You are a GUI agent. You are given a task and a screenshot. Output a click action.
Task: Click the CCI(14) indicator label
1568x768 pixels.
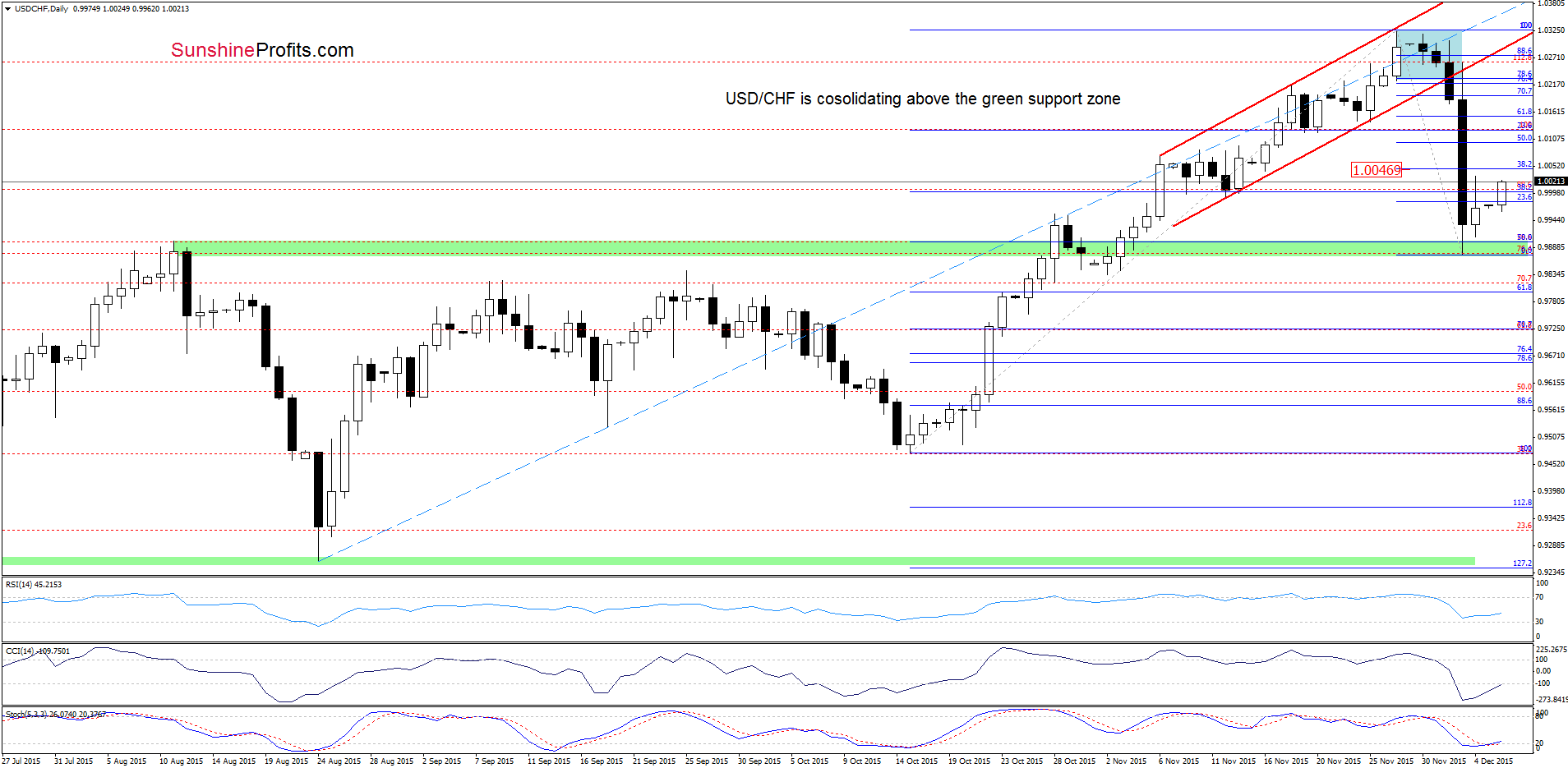[38, 651]
